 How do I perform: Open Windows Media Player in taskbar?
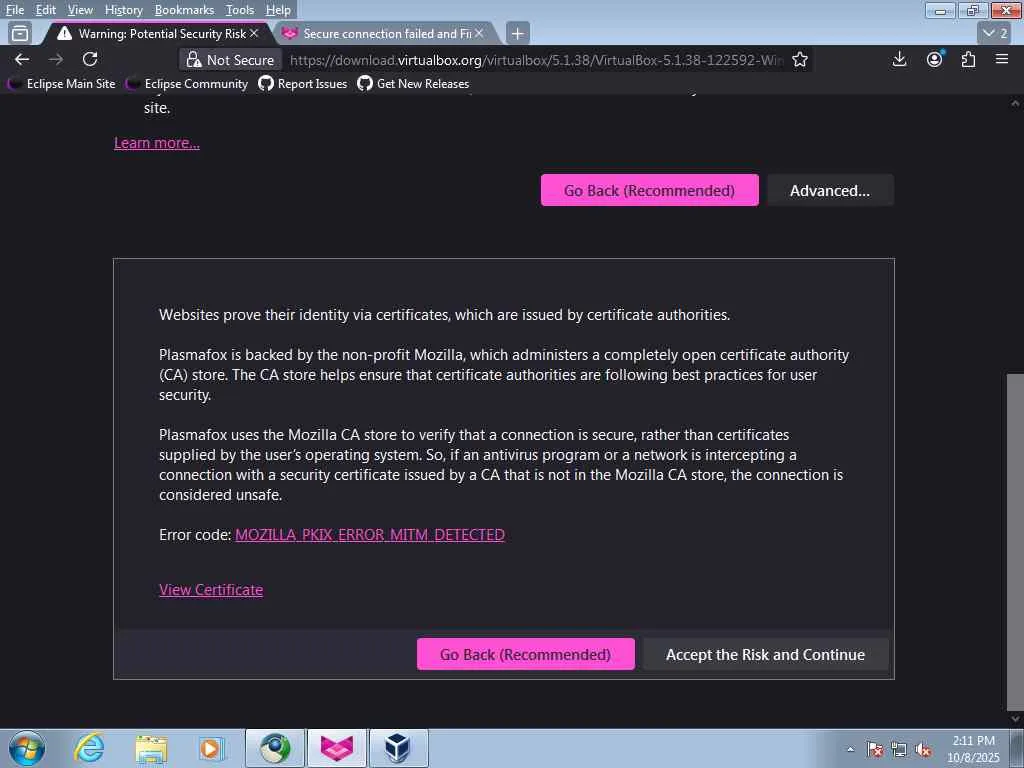pos(210,748)
